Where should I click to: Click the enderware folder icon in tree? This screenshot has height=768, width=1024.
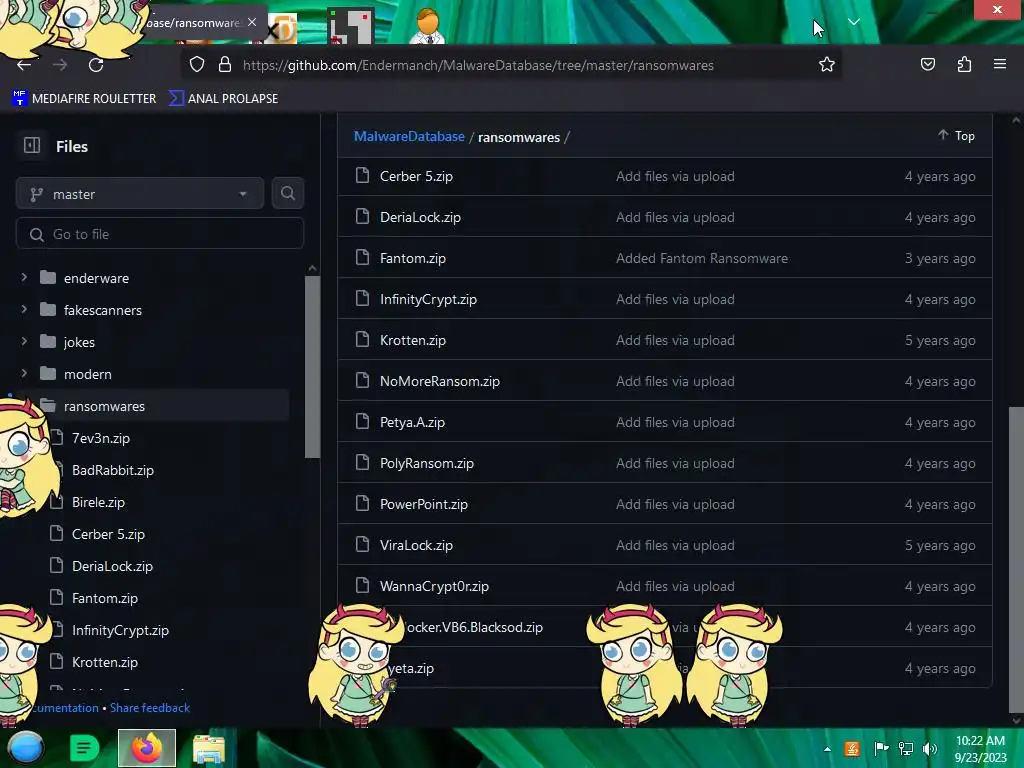pos(48,278)
